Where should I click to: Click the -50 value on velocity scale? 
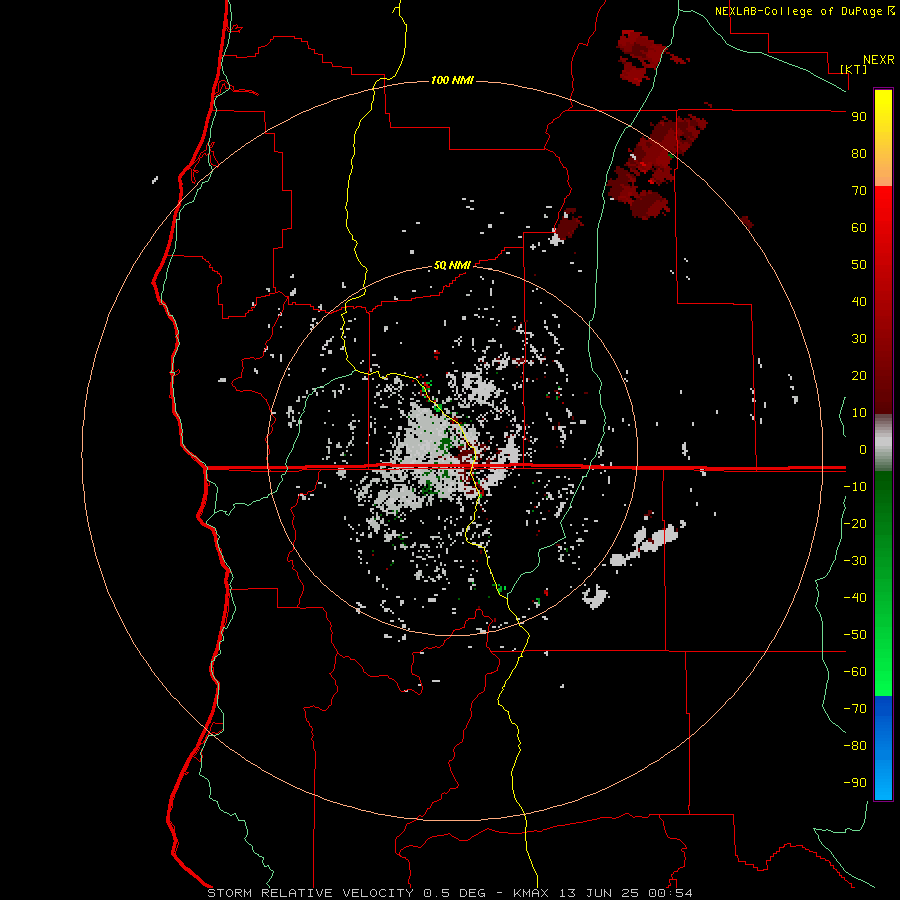click(855, 634)
